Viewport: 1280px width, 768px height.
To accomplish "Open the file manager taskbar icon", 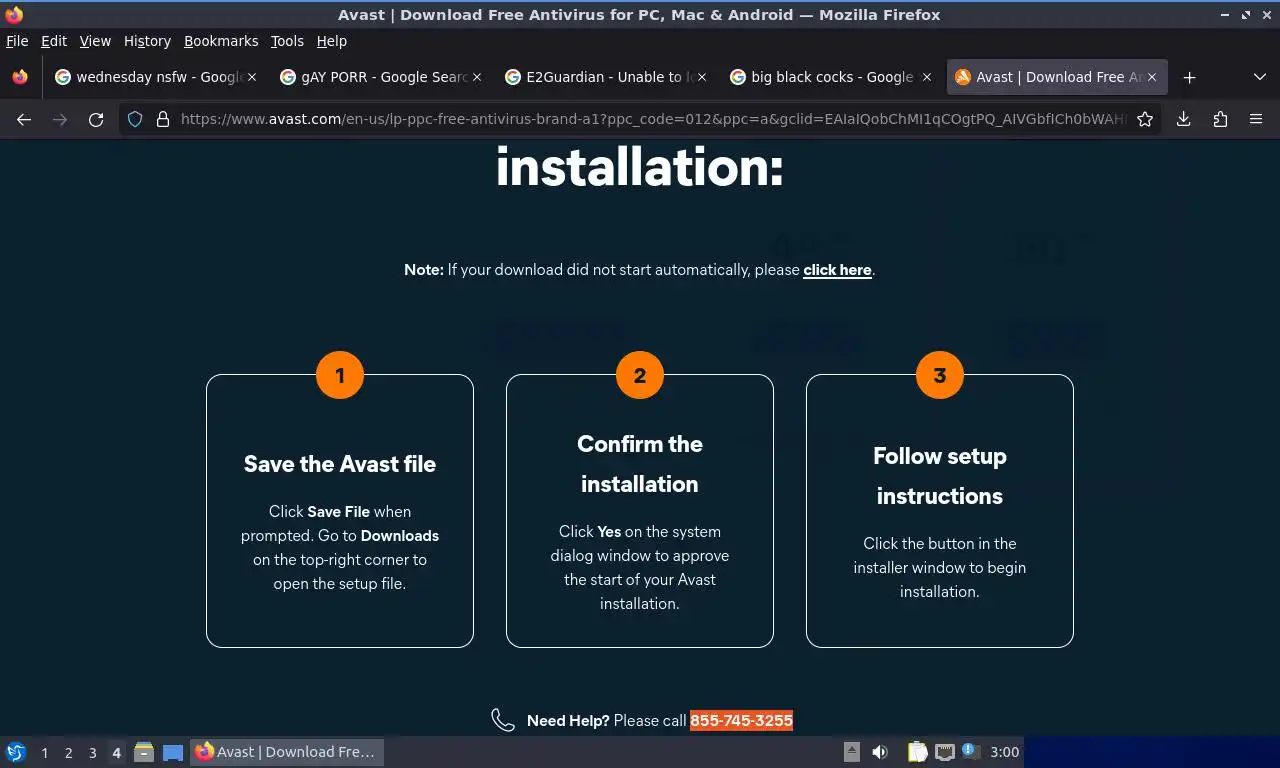I will point(144,752).
